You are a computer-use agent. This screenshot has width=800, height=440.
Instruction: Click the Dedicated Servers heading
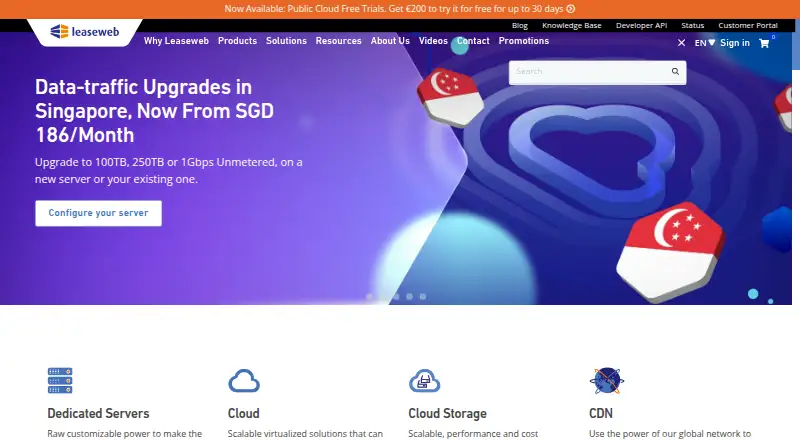[98, 413]
